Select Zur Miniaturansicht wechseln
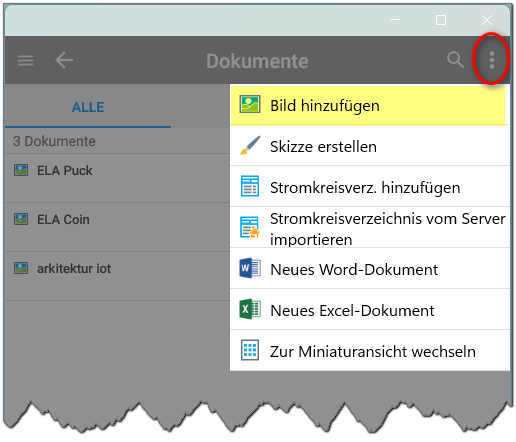Viewport: 516px width, 442px height. tap(370, 351)
